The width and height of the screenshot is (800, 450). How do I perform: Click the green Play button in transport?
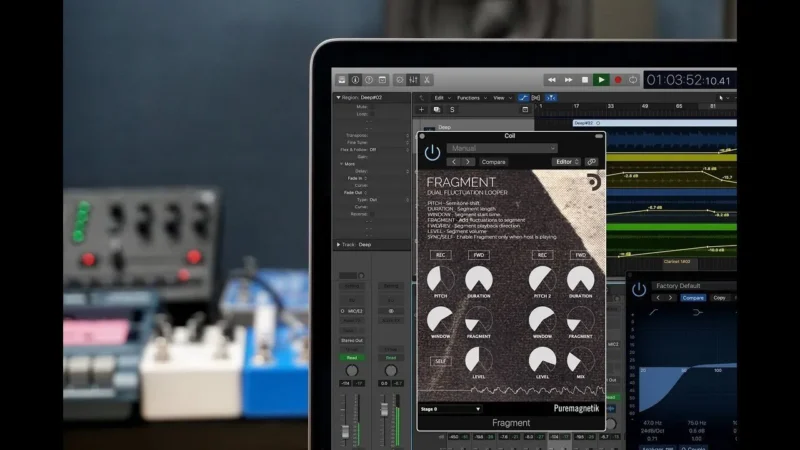(x=600, y=80)
